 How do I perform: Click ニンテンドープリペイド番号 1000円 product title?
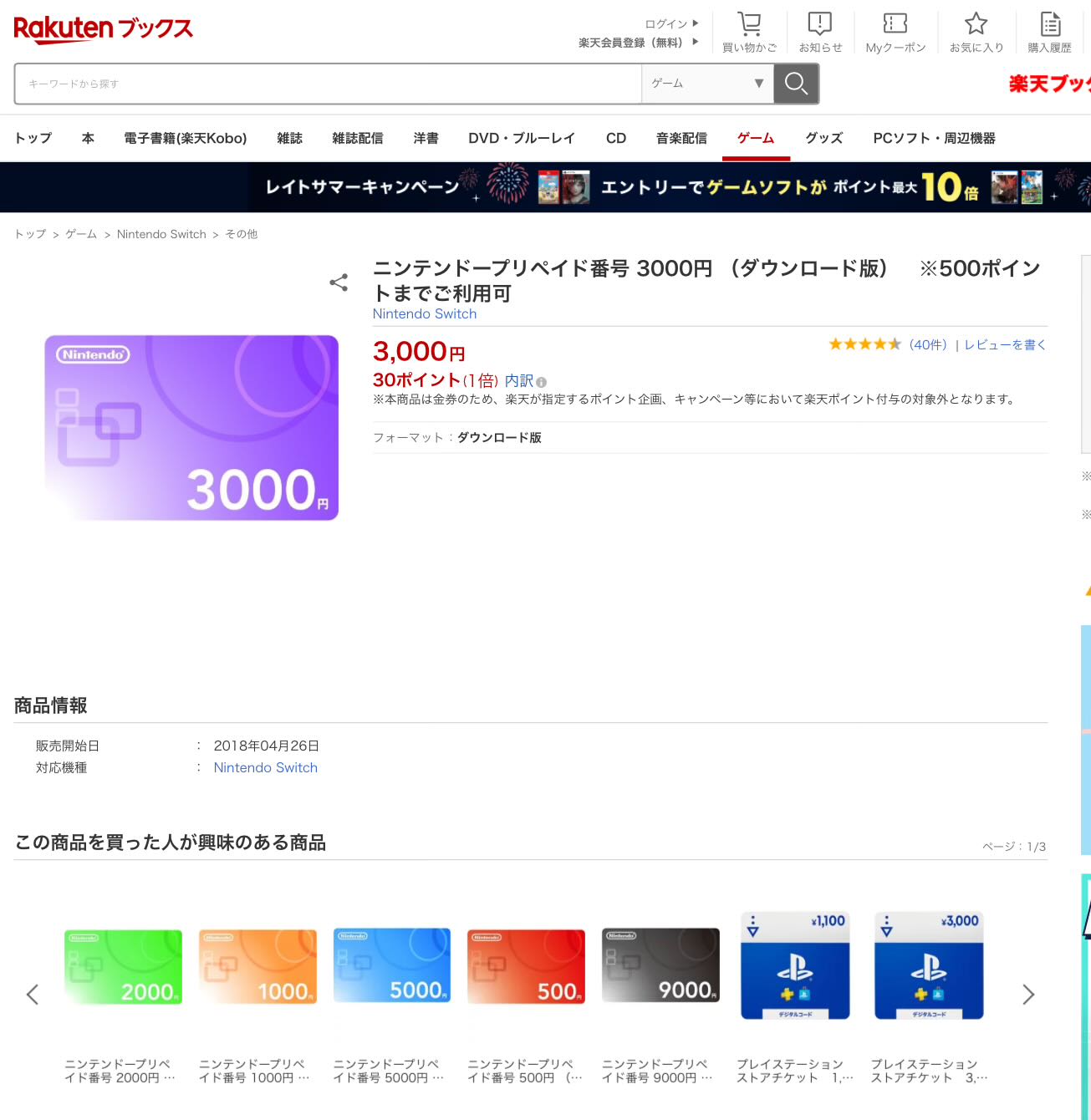(x=254, y=1071)
